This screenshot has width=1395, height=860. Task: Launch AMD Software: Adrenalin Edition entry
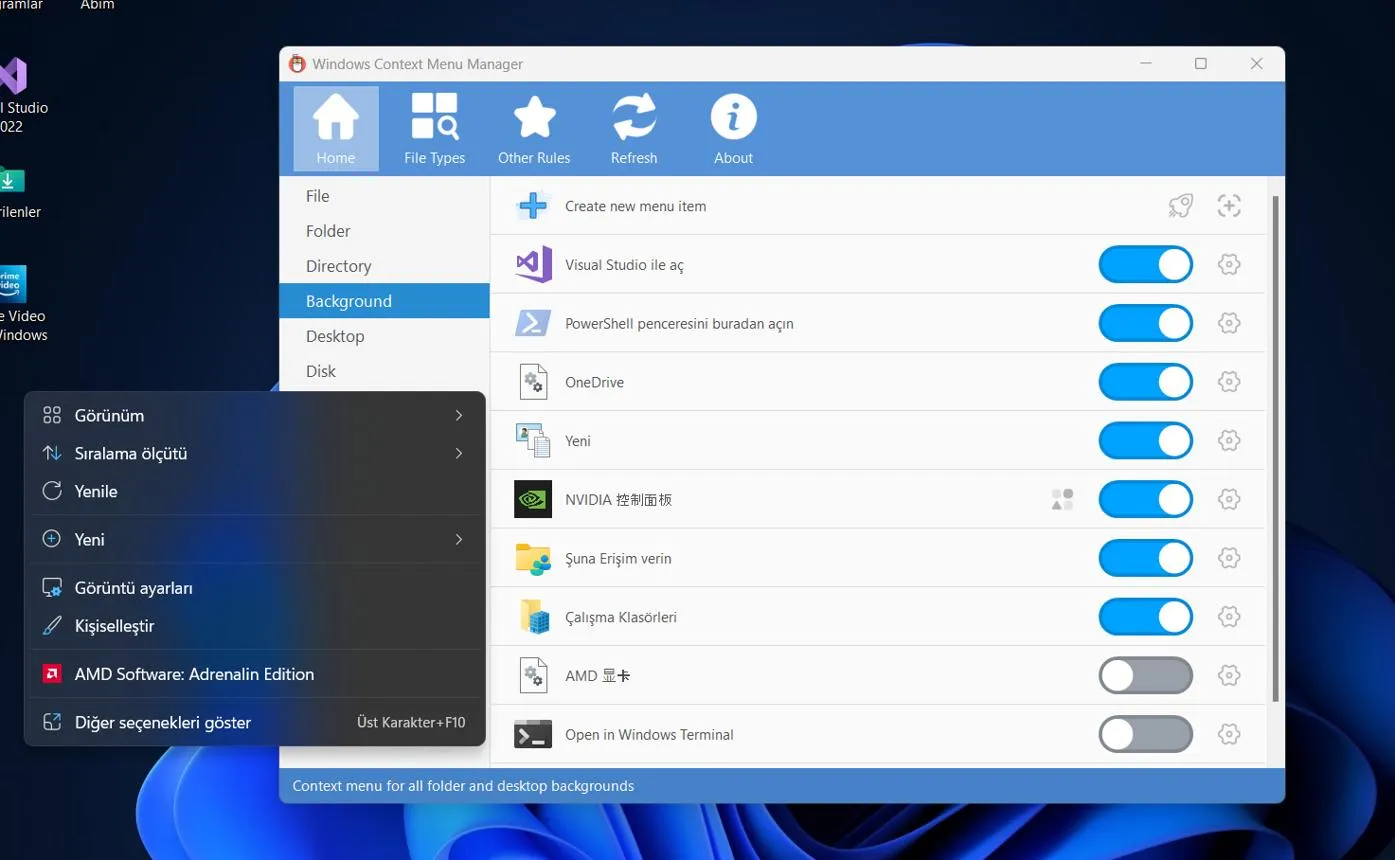click(255, 674)
